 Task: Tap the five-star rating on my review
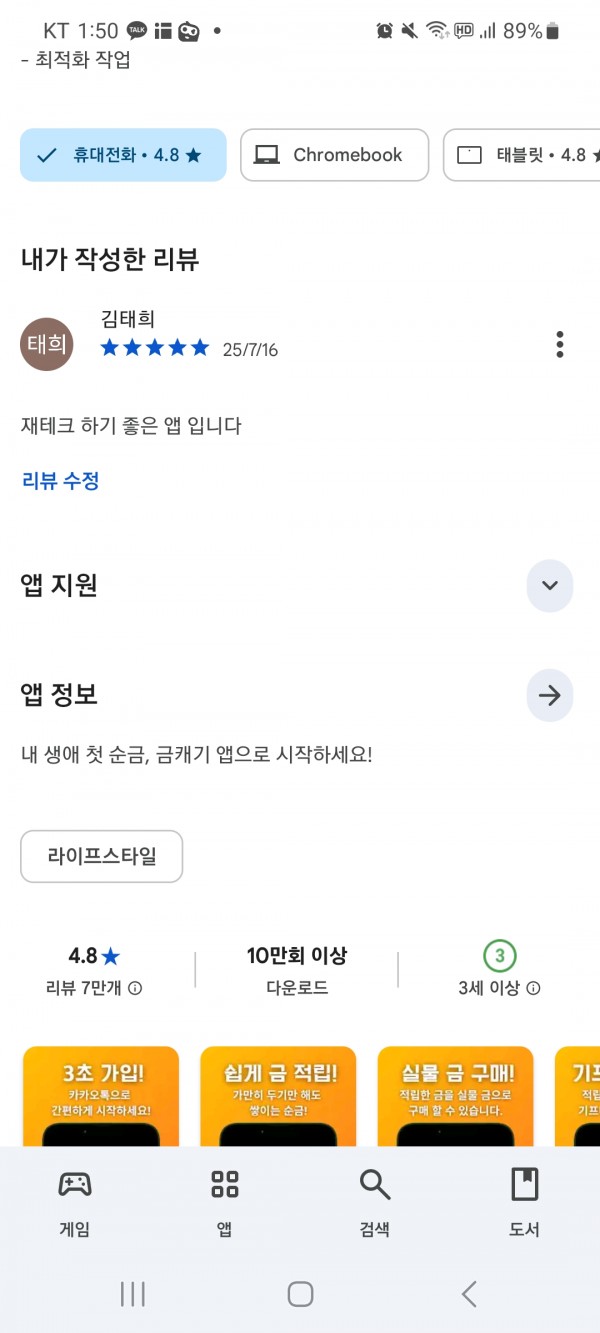point(155,348)
